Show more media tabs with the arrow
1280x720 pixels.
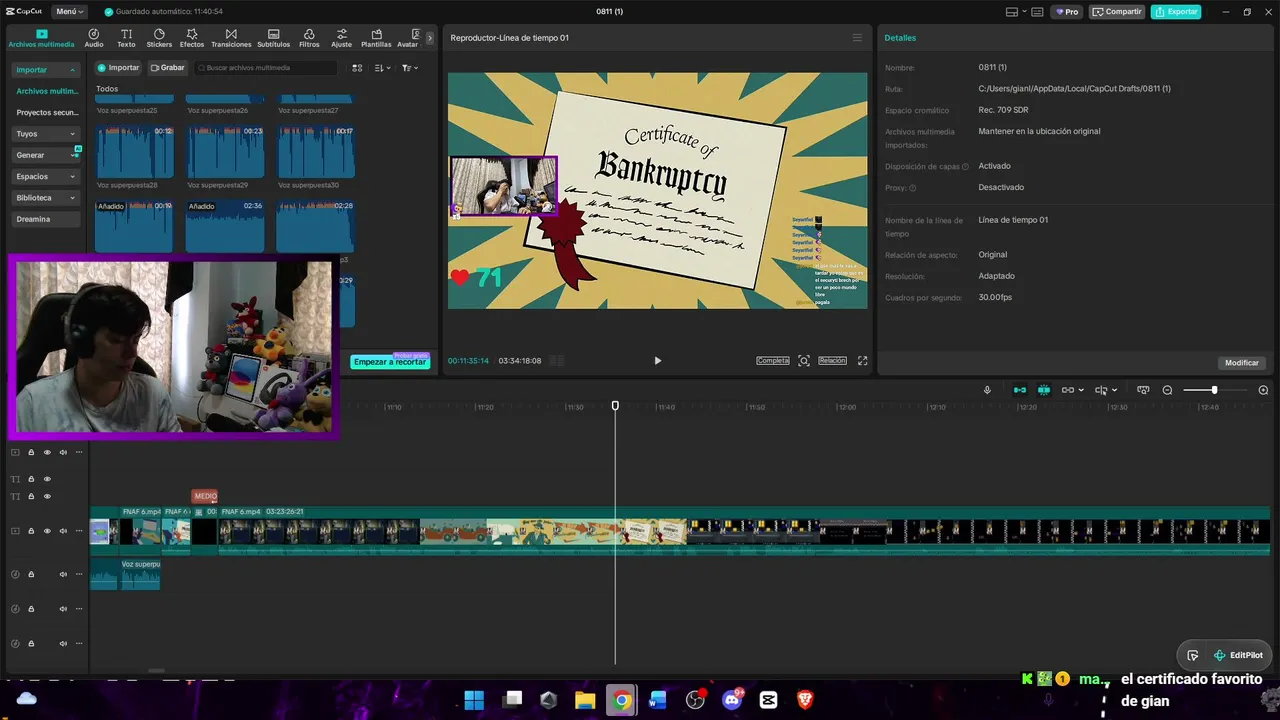tap(430, 38)
